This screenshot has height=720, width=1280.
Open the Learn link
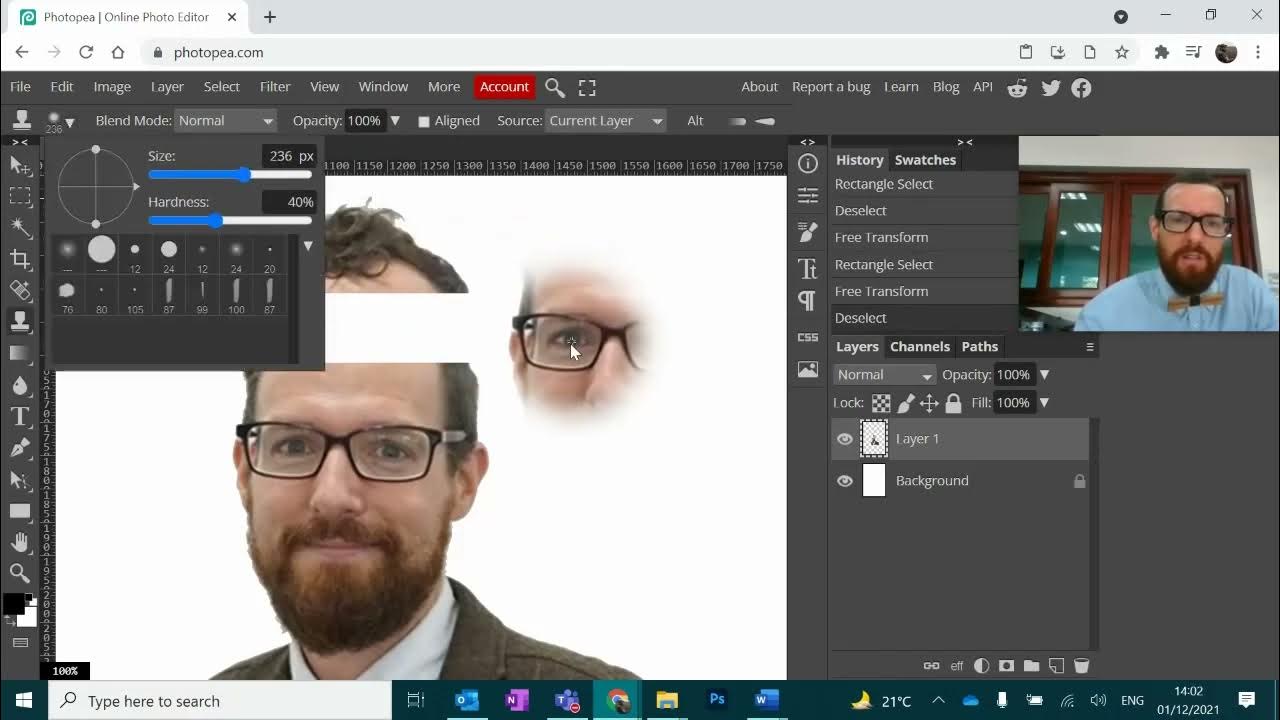pos(901,87)
